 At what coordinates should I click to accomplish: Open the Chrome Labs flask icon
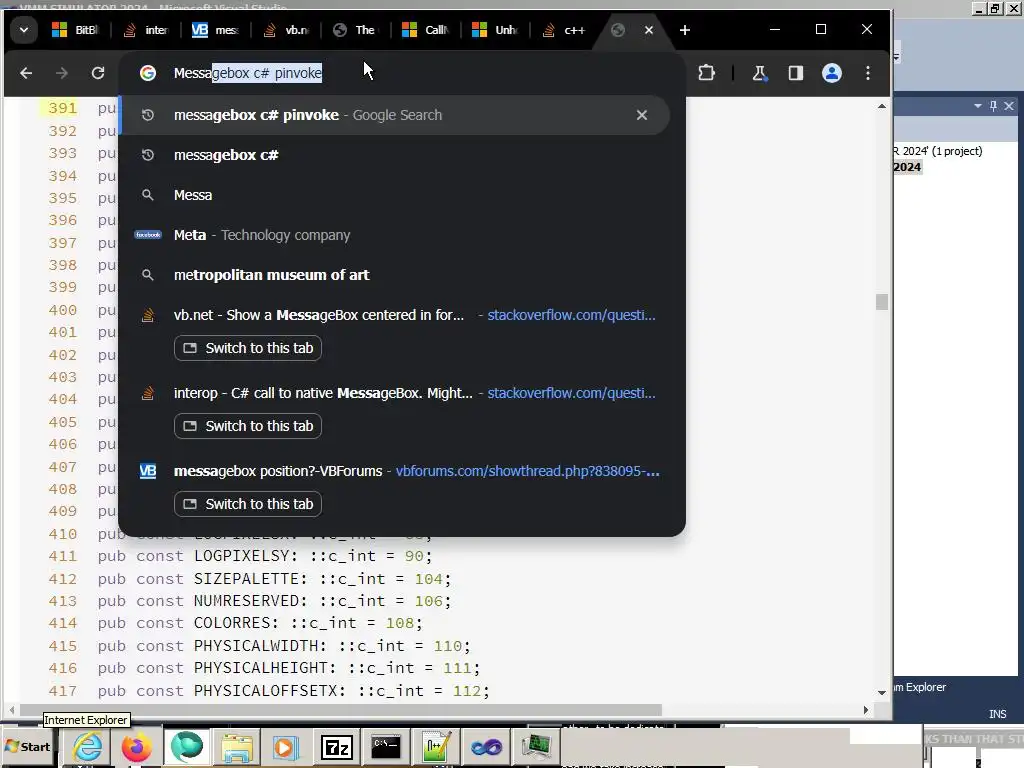click(x=759, y=73)
